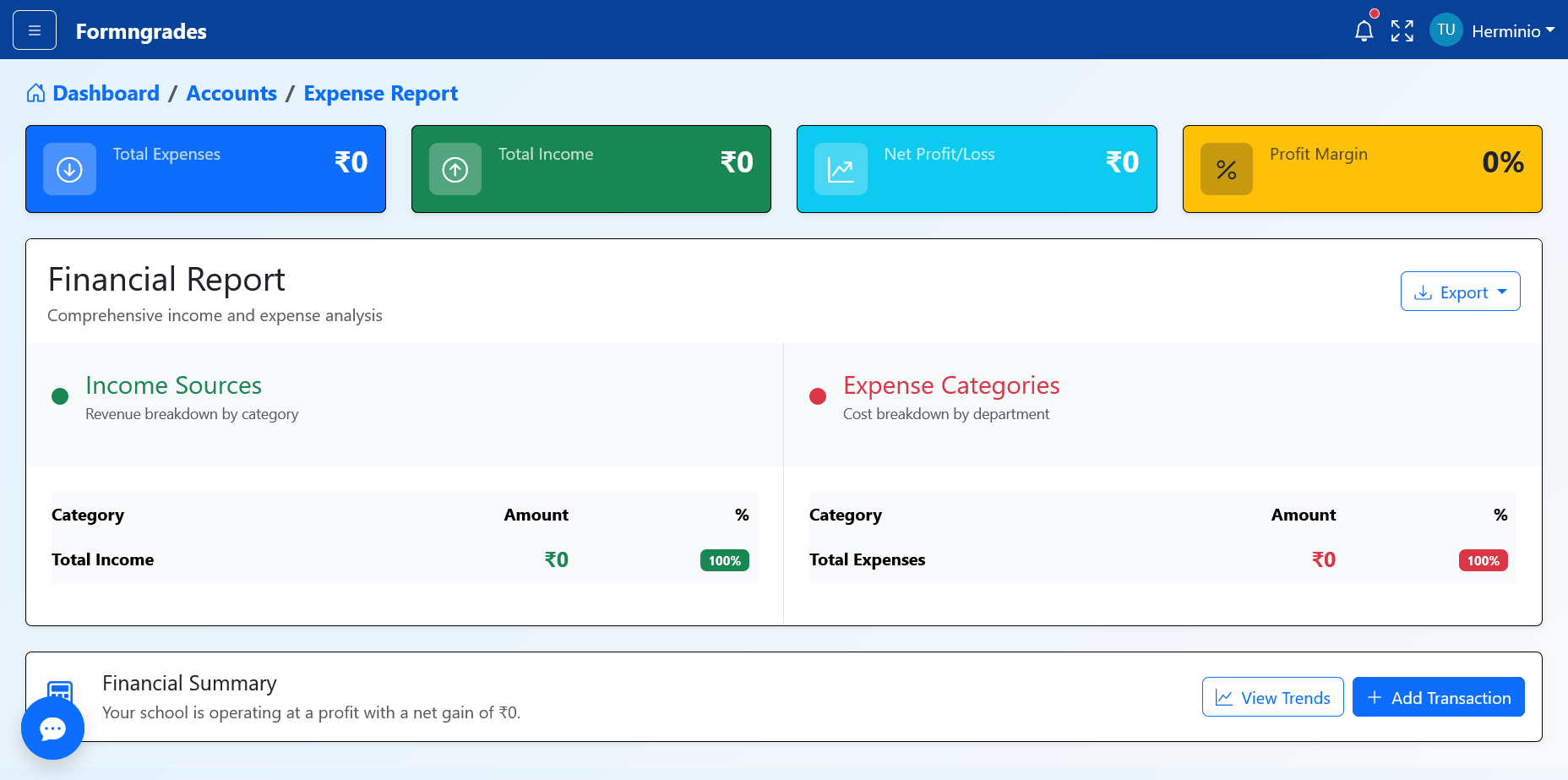Viewport: 1568px width, 780px height.
Task: Navigate to Accounts breadcrumb
Action: point(231,93)
